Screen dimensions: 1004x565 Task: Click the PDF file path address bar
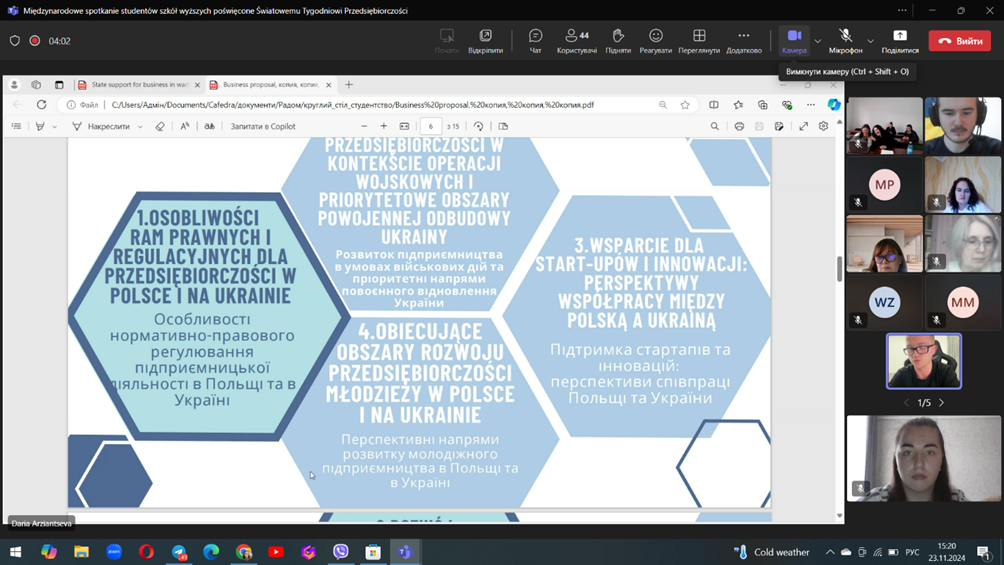352,105
